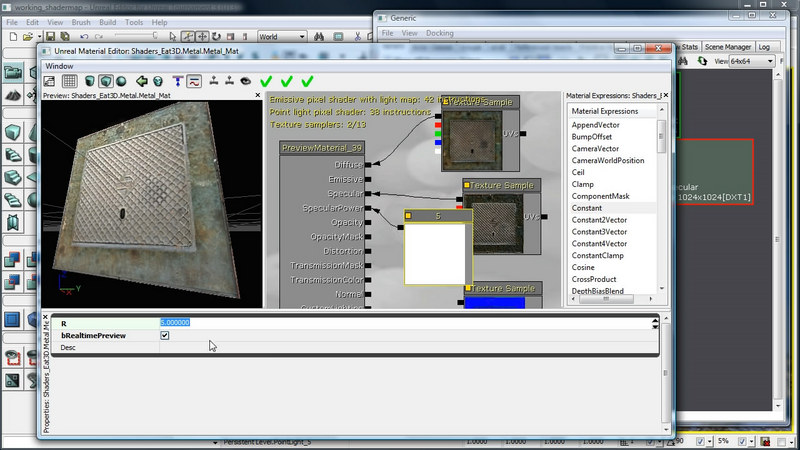Open the Window menu in Material Editor

[x=59, y=66]
